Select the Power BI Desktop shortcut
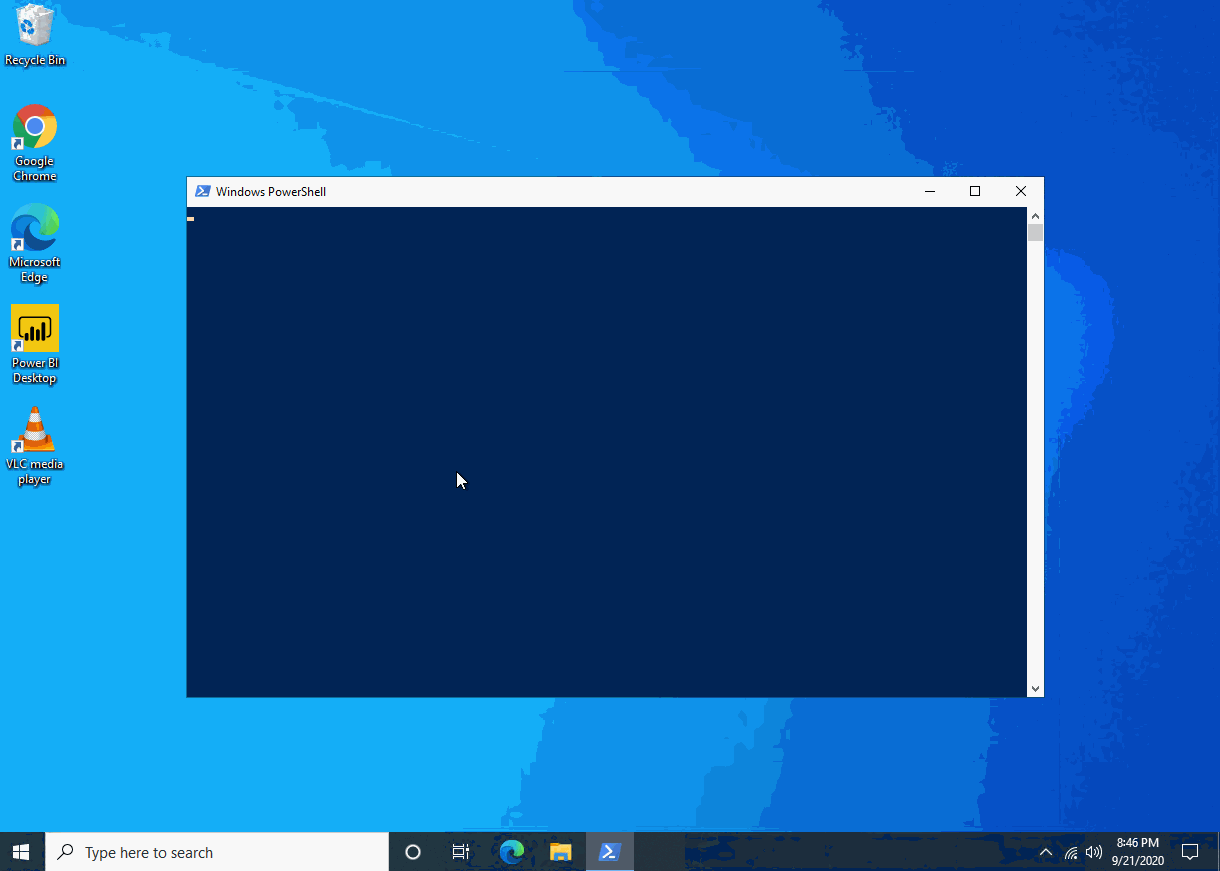Image resolution: width=1220 pixels, height=871 pixels. [x=35, y=345]
